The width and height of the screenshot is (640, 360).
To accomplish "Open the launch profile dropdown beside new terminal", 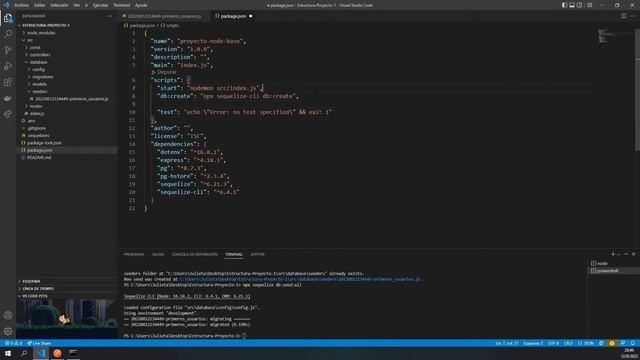I will (618, 254).
